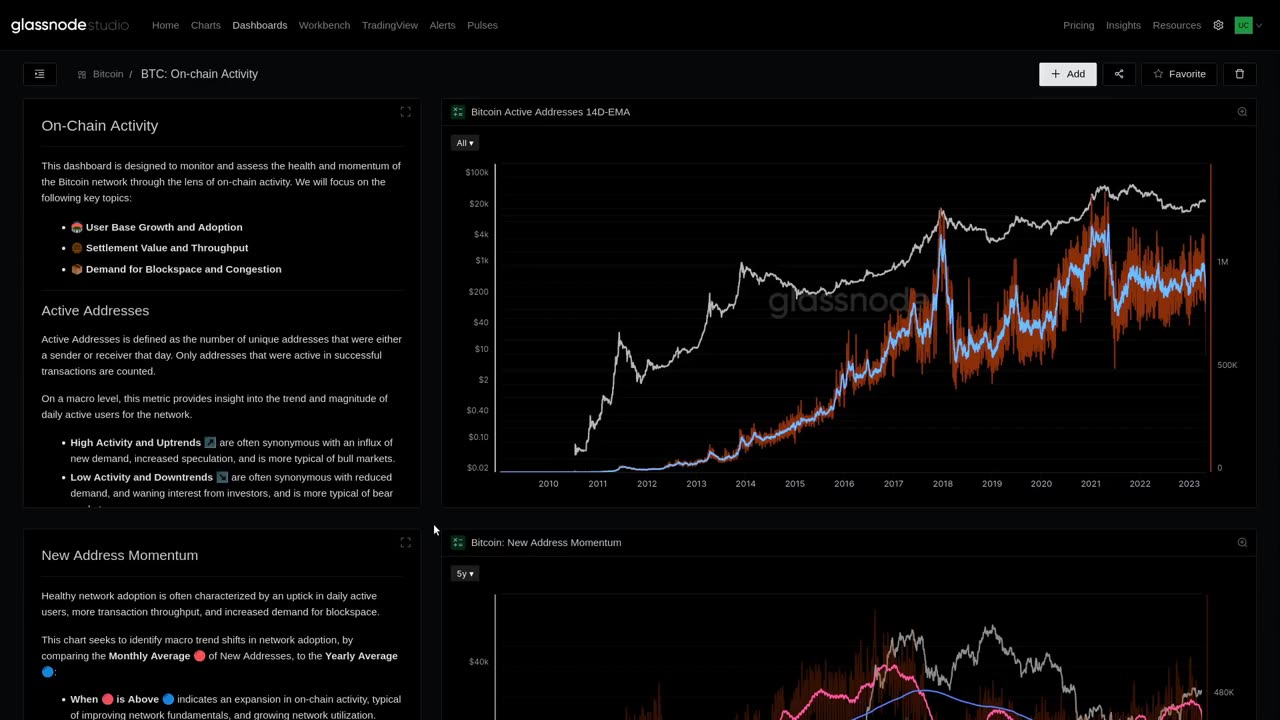Zoom Bitcoin Active Addresses chart with magnifier
1280x720 pixels.
click(1242, 112)
